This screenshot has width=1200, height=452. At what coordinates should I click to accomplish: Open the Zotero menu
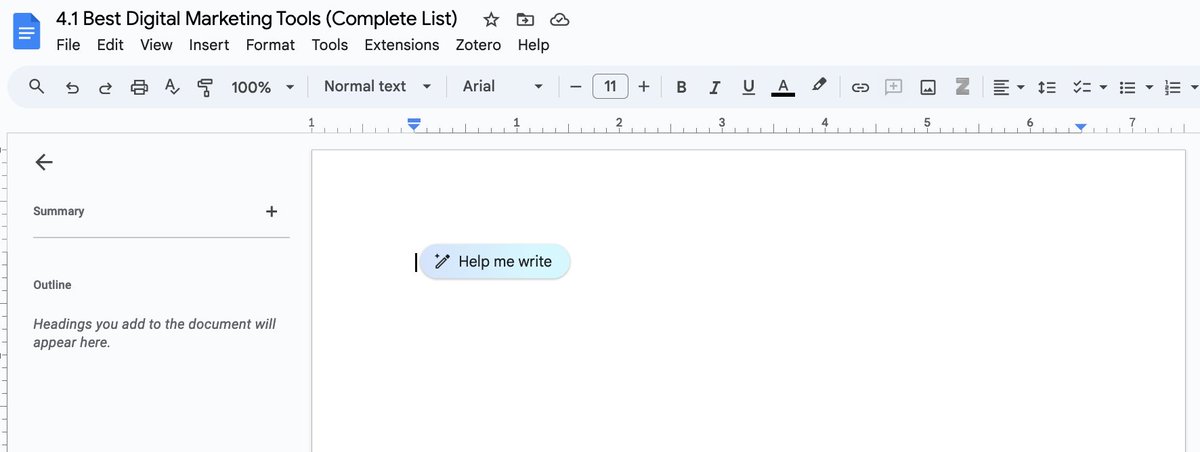(x=478, y=45)
